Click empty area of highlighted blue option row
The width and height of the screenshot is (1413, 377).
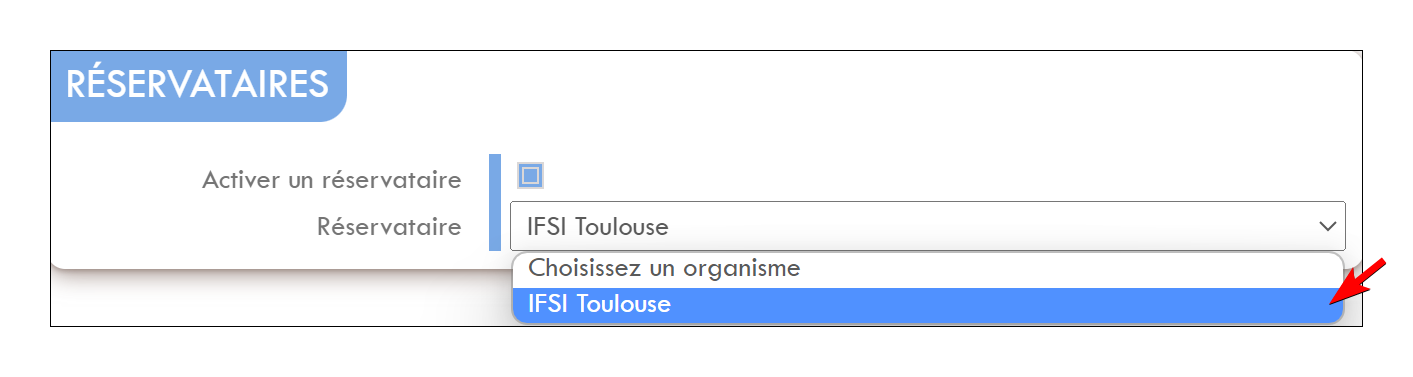[x=1000, y=305]
